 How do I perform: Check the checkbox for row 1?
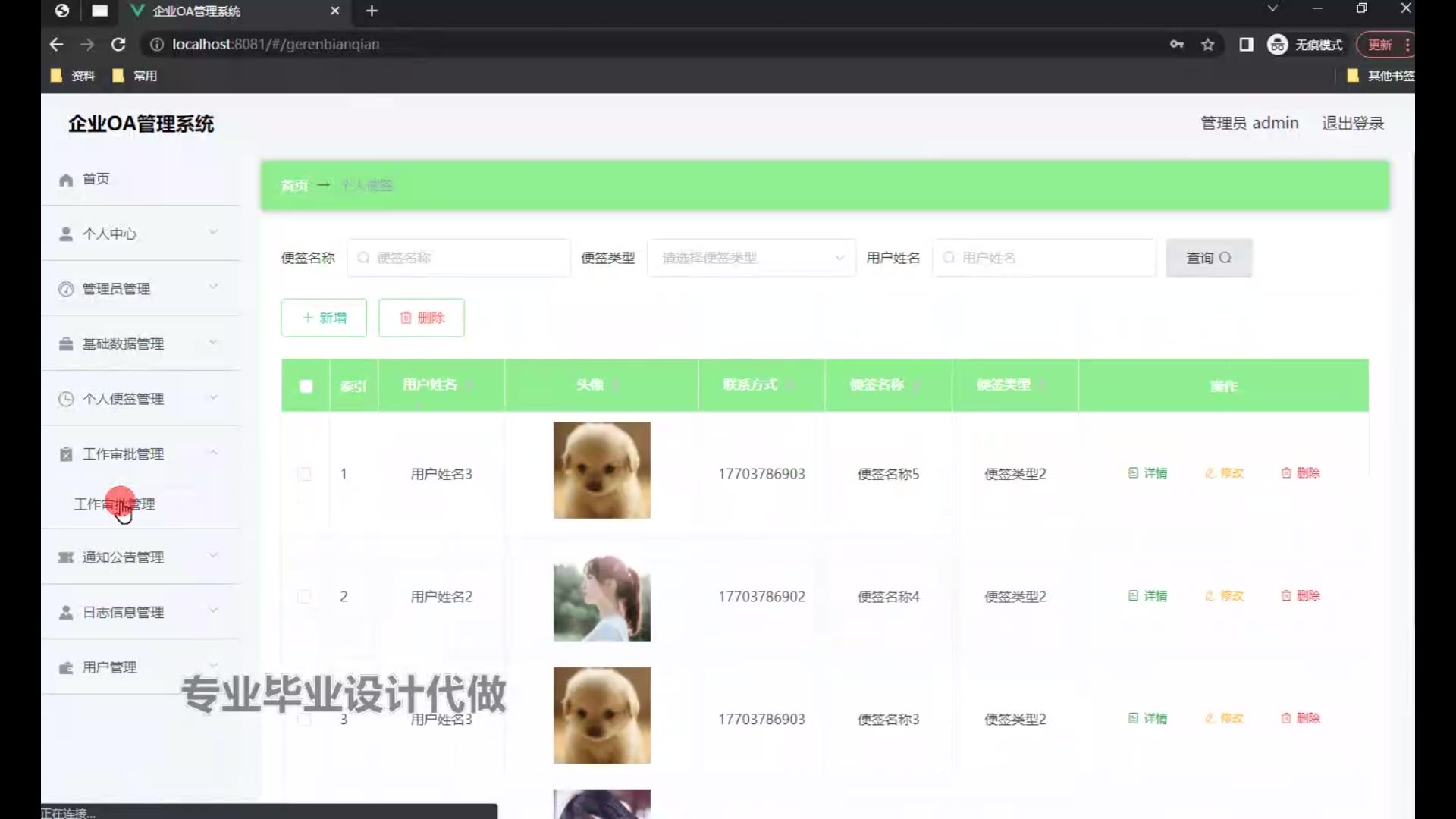tap(305, 474)
